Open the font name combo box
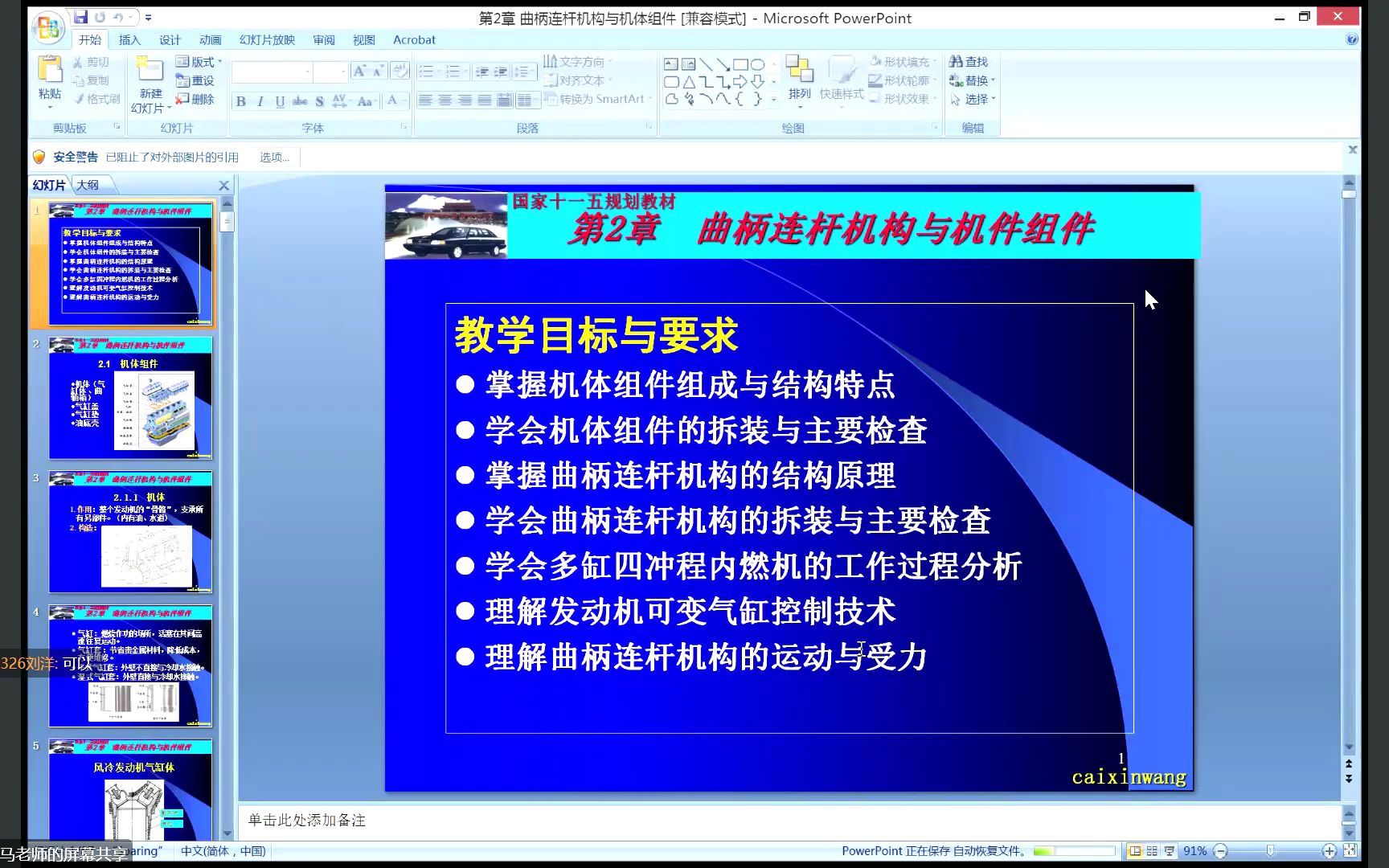The width and height of the screenshot is (1389, 868). [272, 72]
